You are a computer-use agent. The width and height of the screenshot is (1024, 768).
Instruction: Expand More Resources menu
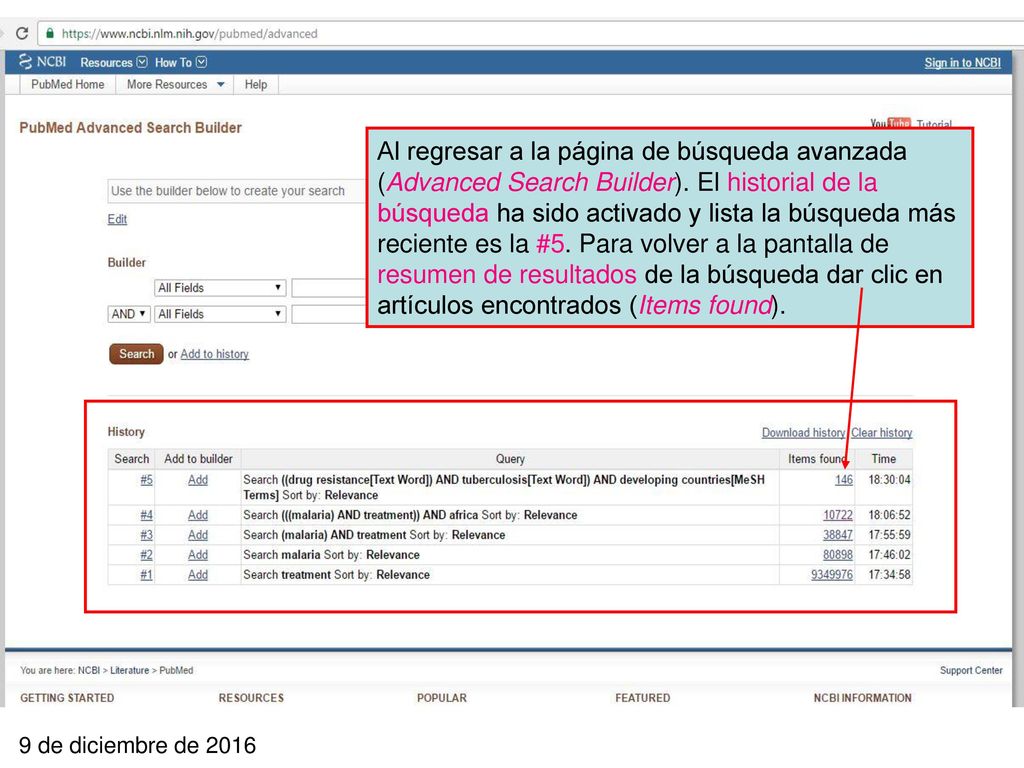point(175,84)
